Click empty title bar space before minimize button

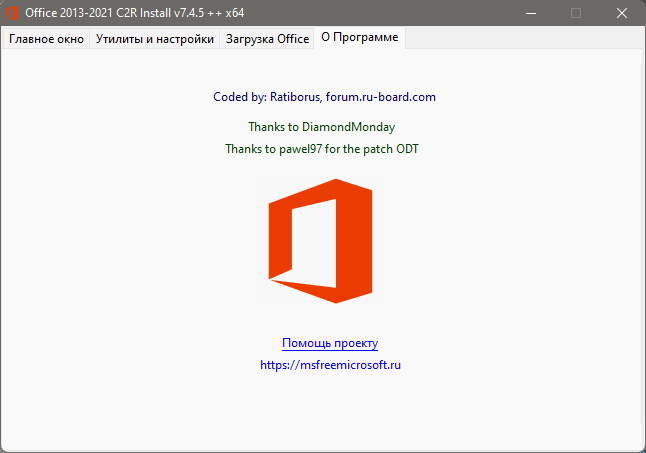(400, 13)
